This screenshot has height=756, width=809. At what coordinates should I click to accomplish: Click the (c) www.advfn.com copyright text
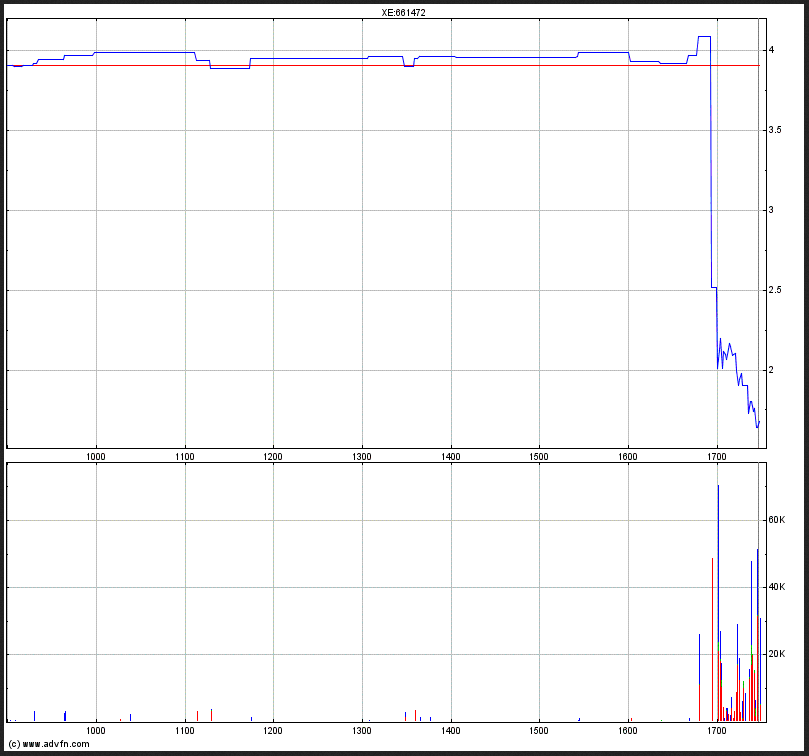coord(49,744)
